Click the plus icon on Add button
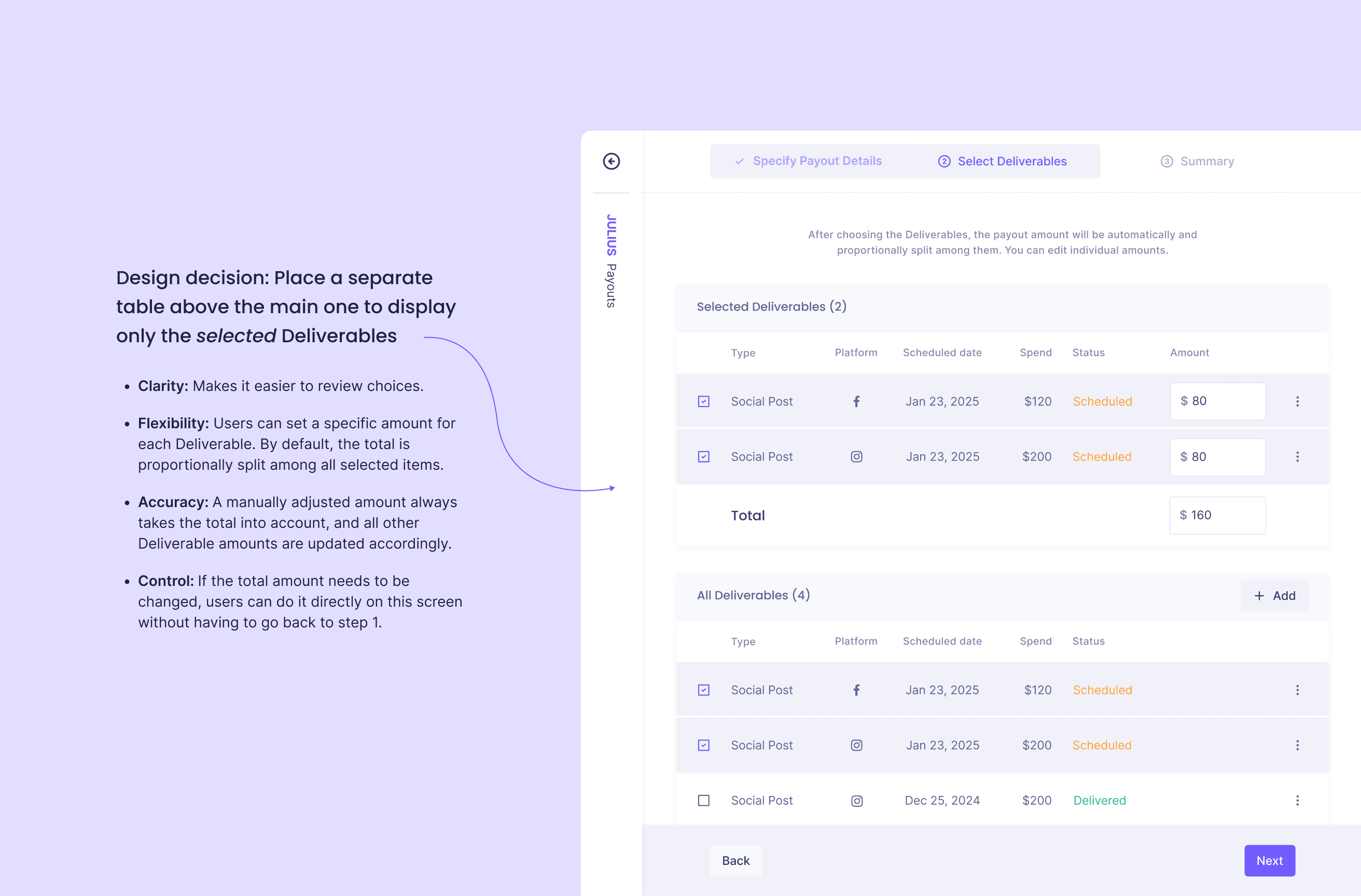 click(x=1259, y=596)
